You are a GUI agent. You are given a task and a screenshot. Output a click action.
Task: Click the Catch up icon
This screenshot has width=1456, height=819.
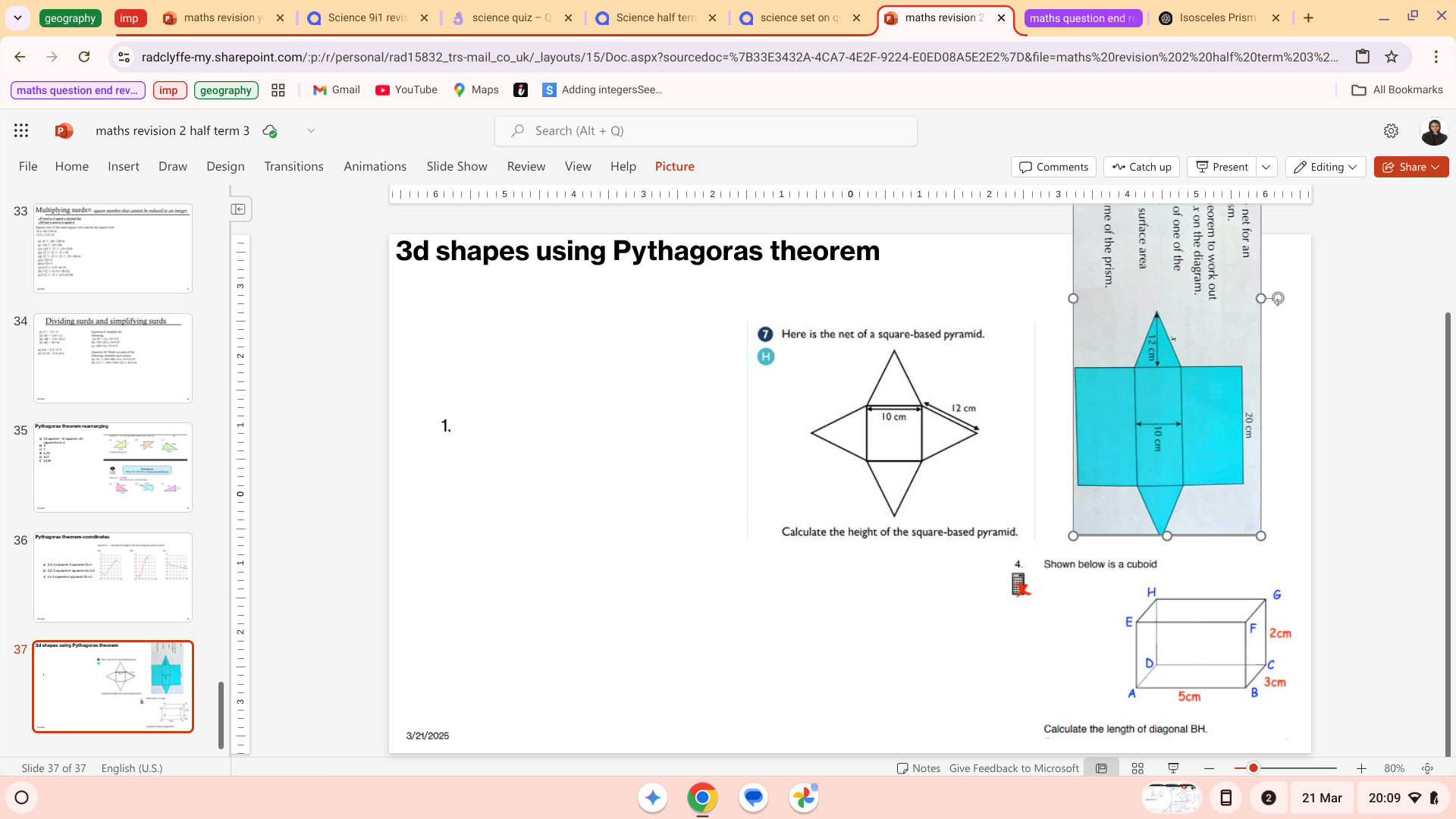point(1141,167)
